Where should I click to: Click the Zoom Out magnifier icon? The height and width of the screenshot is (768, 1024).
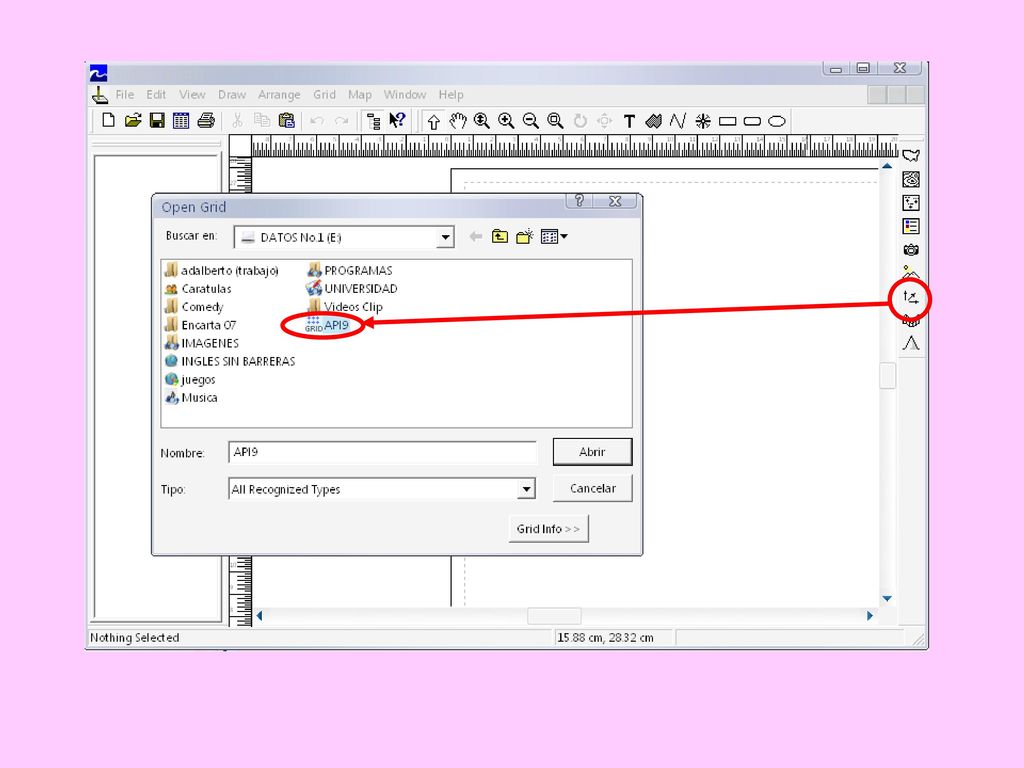click(x=530, y=121)
